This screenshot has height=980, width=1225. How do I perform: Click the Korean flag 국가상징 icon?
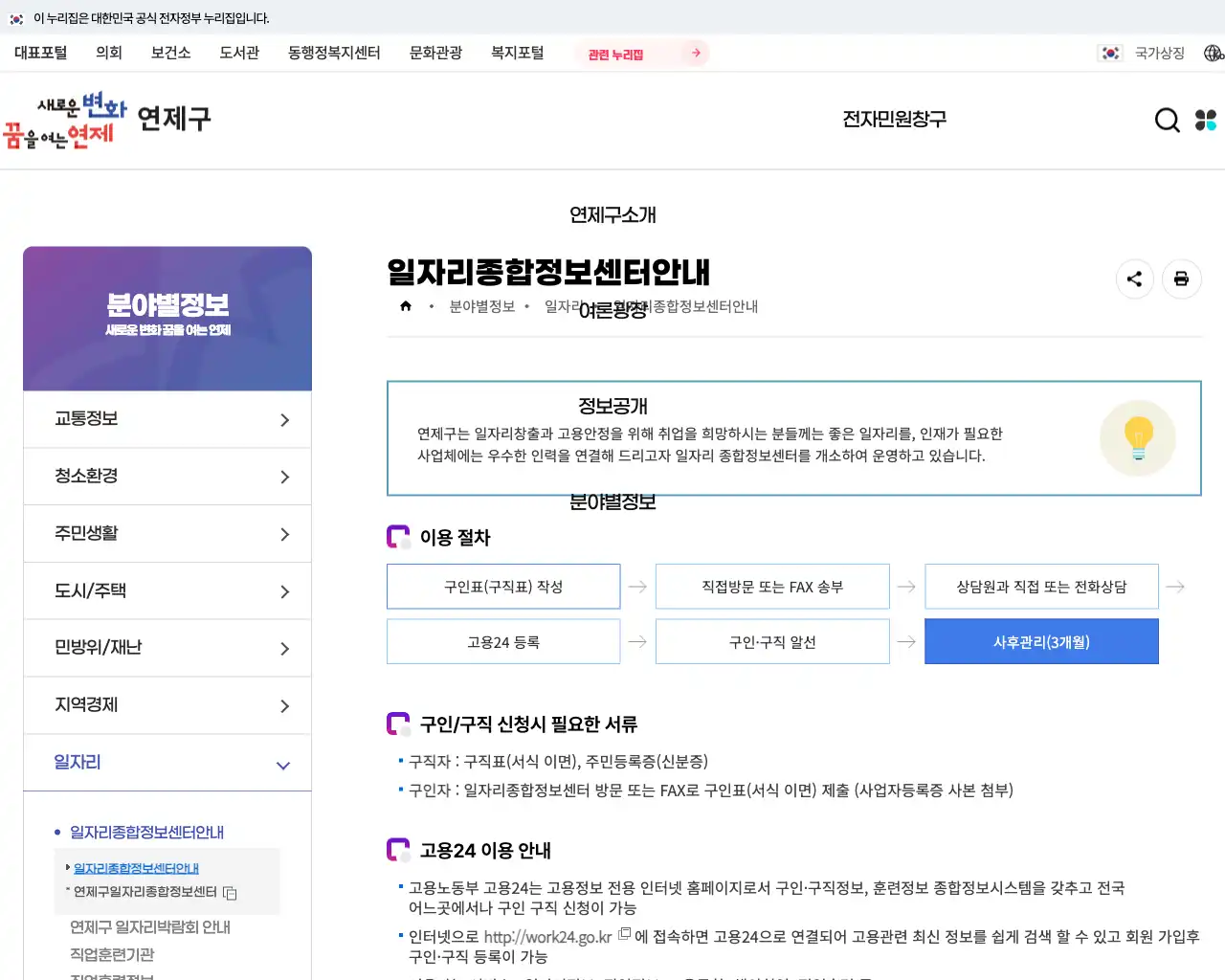coord(1110,54)
